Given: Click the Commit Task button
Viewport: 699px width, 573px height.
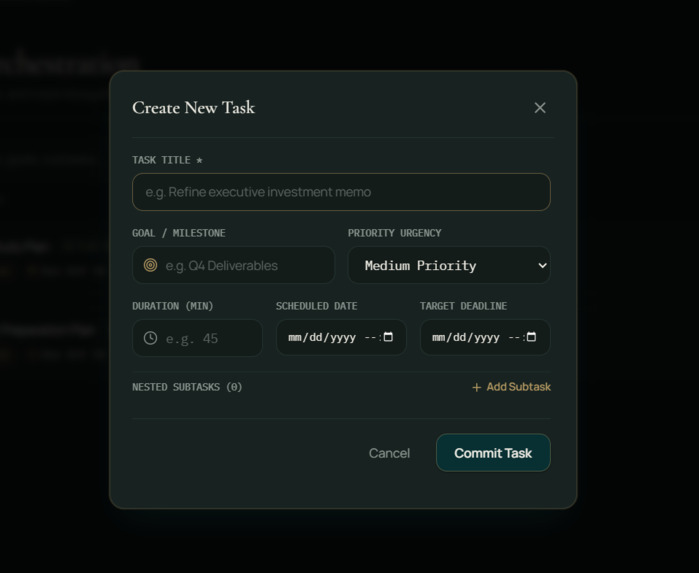Looking at the screenshot, I should click(493, 453).
